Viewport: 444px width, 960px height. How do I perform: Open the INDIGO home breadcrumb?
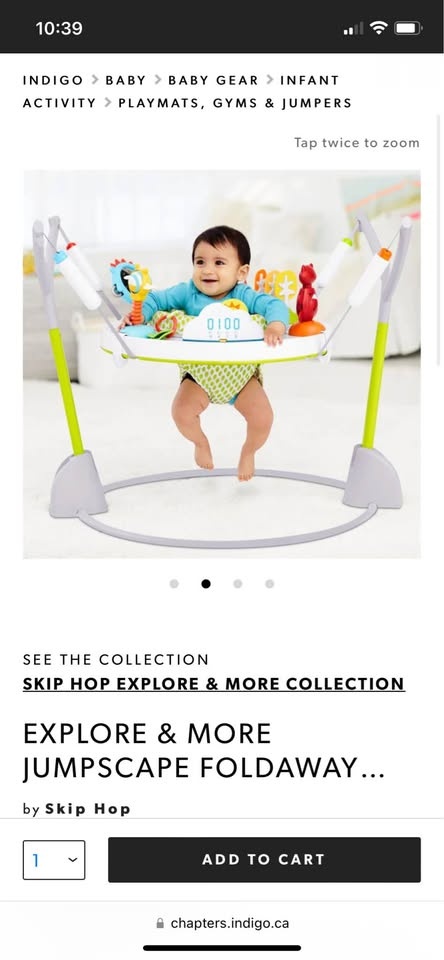click(53, 80)
